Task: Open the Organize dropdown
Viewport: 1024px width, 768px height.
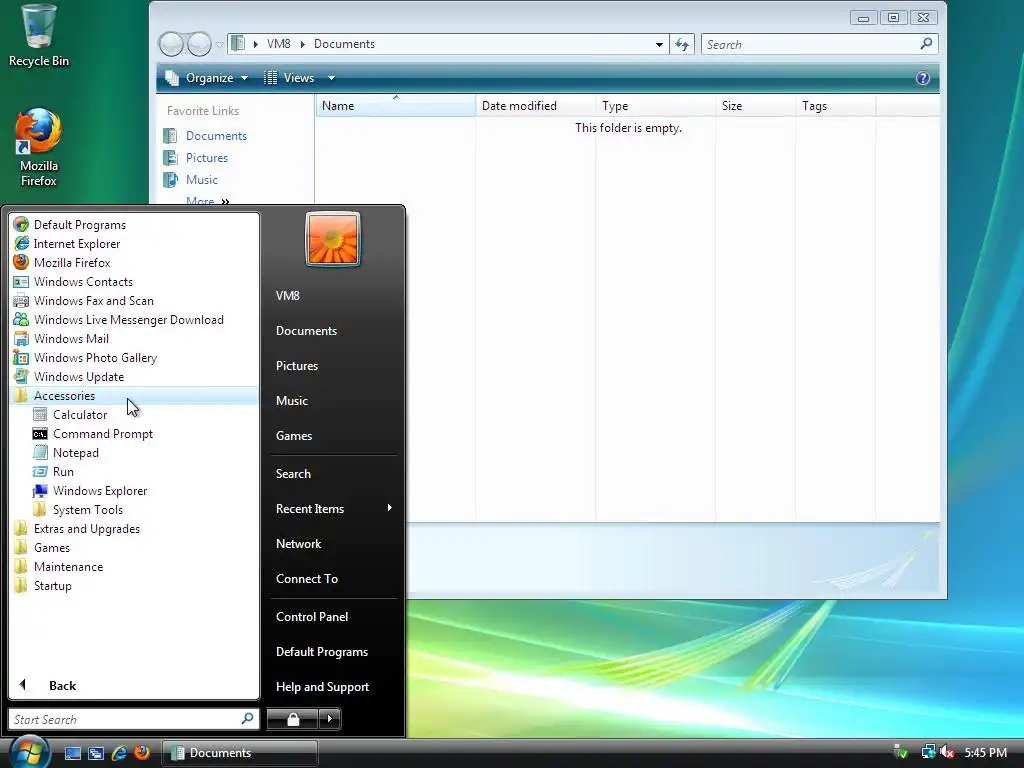Action: (206, 78)
